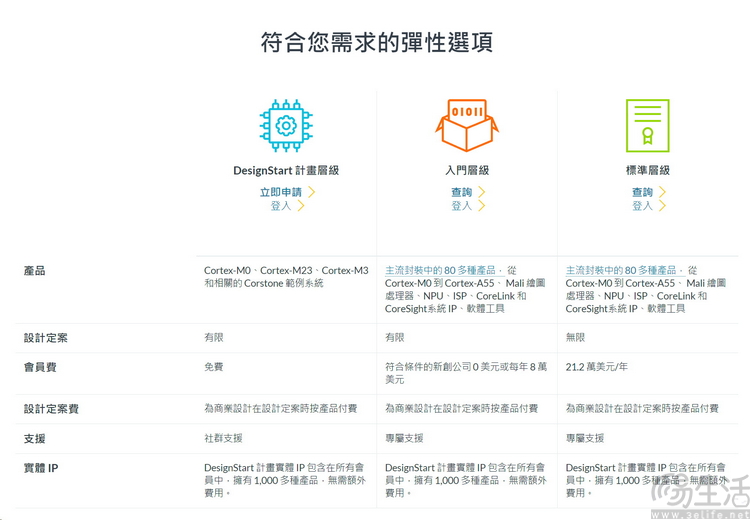Click 登入 under 入門層級
750x520 pixels.
(x=462, y=206)
